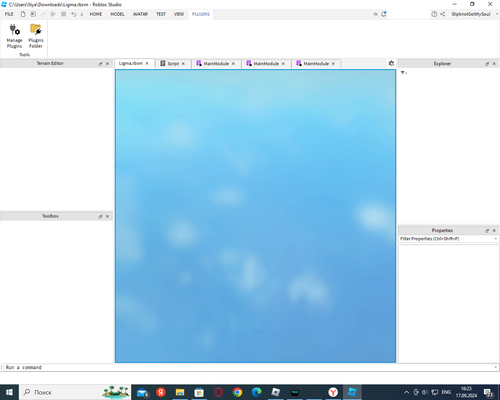Open the SlipknotGotMySoul account dropdown
Image resolution: width=500 pixels, height=400 pixels.
point(475,14)
